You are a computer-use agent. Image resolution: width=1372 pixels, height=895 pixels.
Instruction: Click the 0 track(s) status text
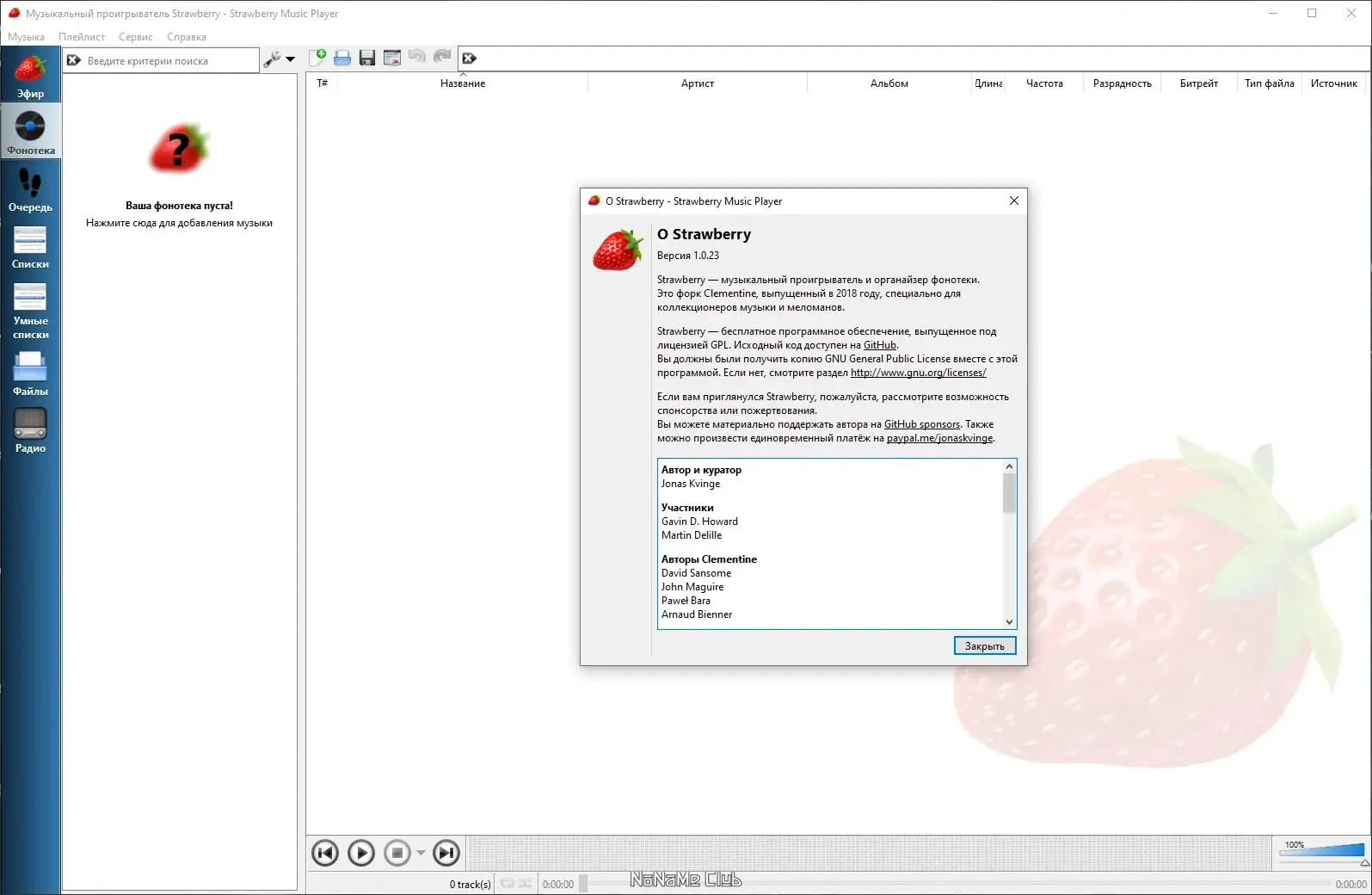(470, 884)
